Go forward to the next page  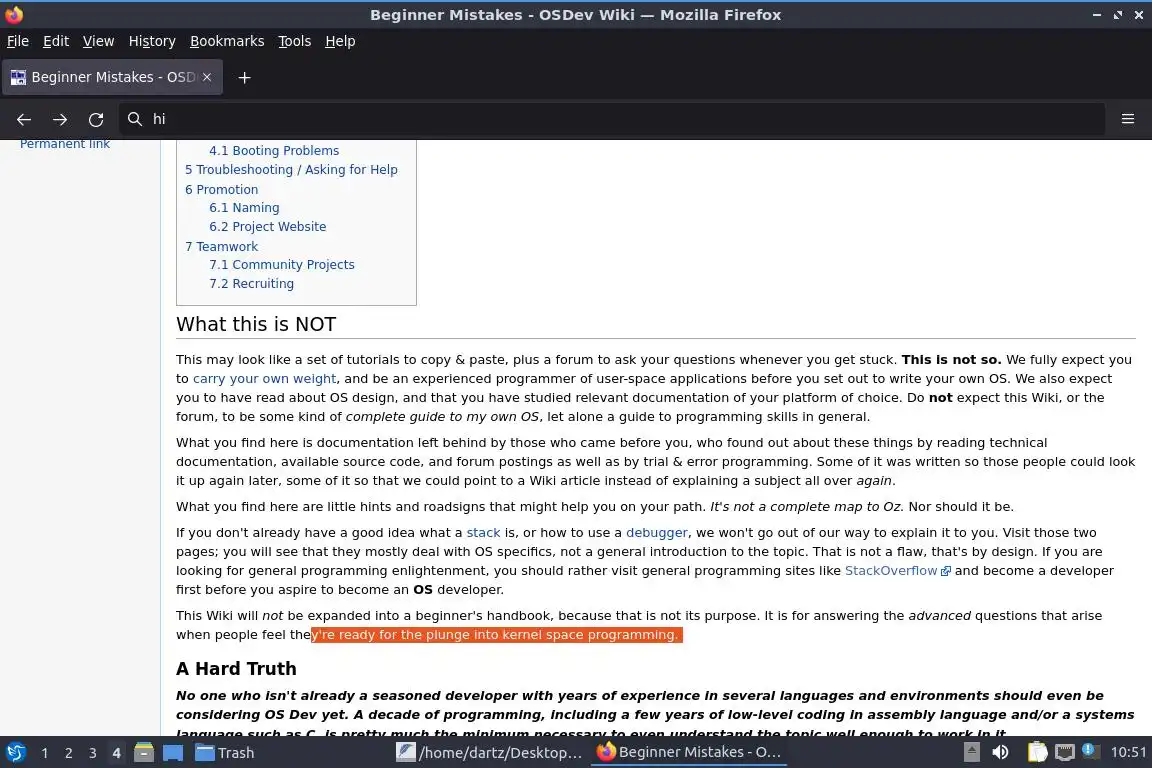[x=60, y=119]
